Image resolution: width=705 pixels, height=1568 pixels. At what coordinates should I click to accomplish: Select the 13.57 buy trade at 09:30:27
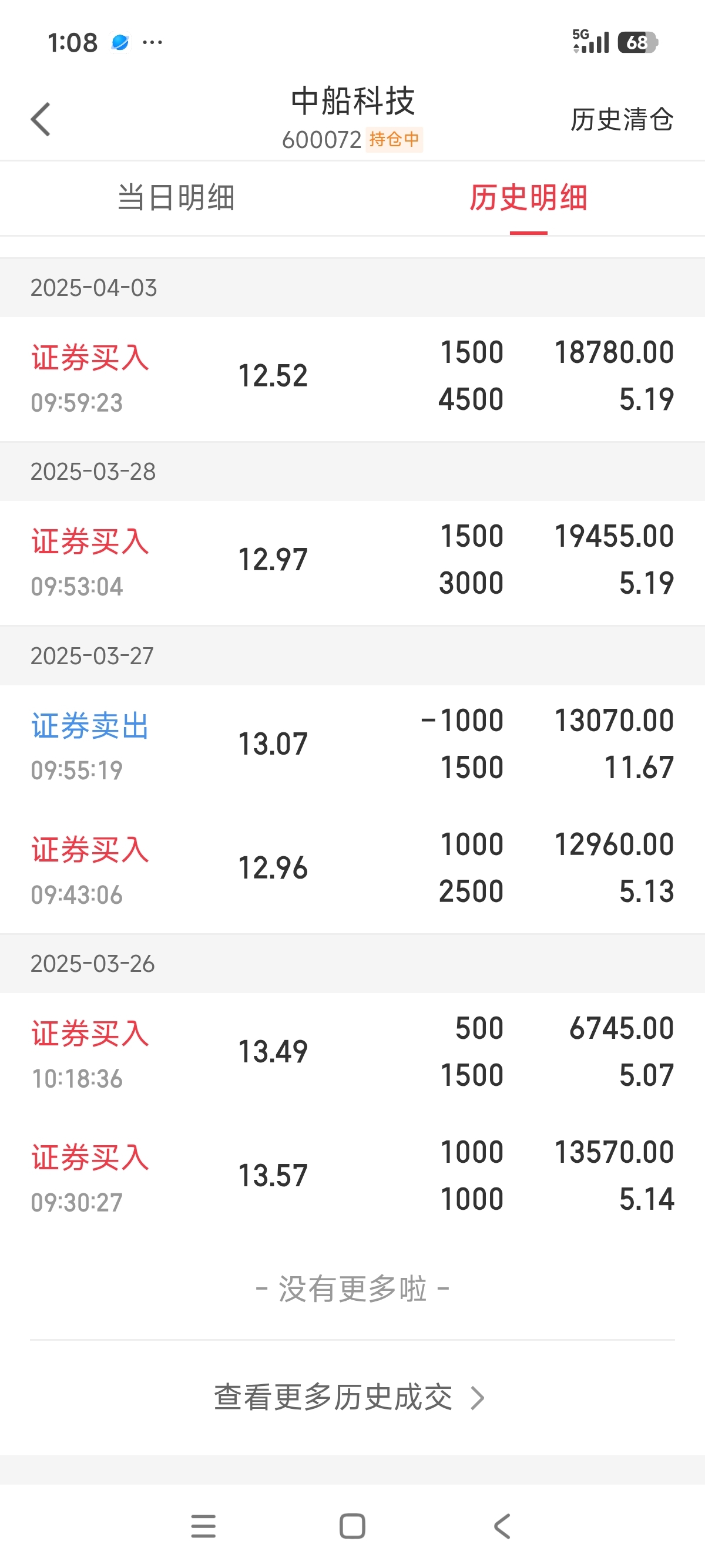pyautogui.click(x=352, y=1178)
